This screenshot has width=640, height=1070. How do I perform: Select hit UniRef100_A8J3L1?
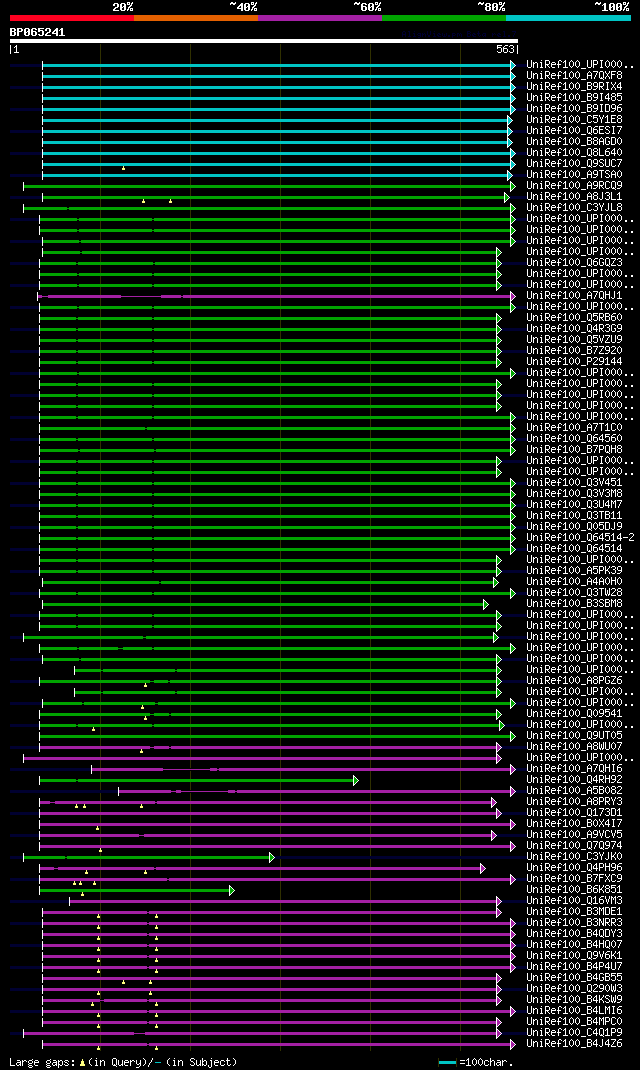click(x=574, y=197)
